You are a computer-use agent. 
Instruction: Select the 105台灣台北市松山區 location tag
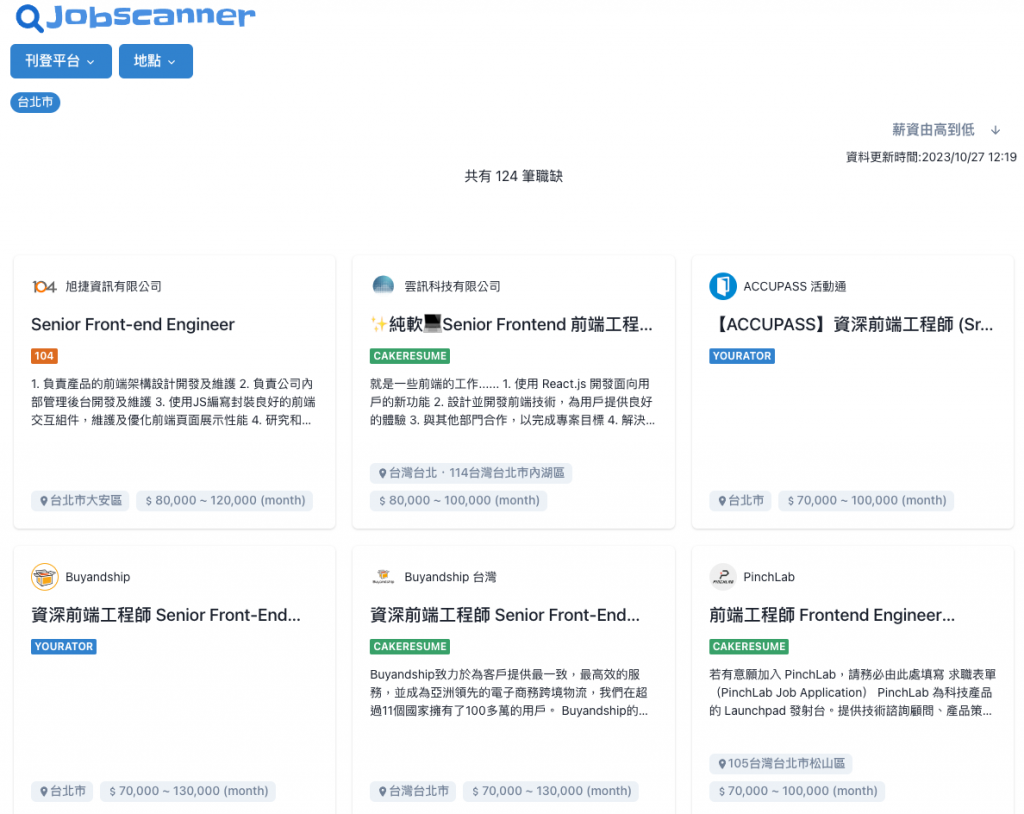tap(780, 763)
